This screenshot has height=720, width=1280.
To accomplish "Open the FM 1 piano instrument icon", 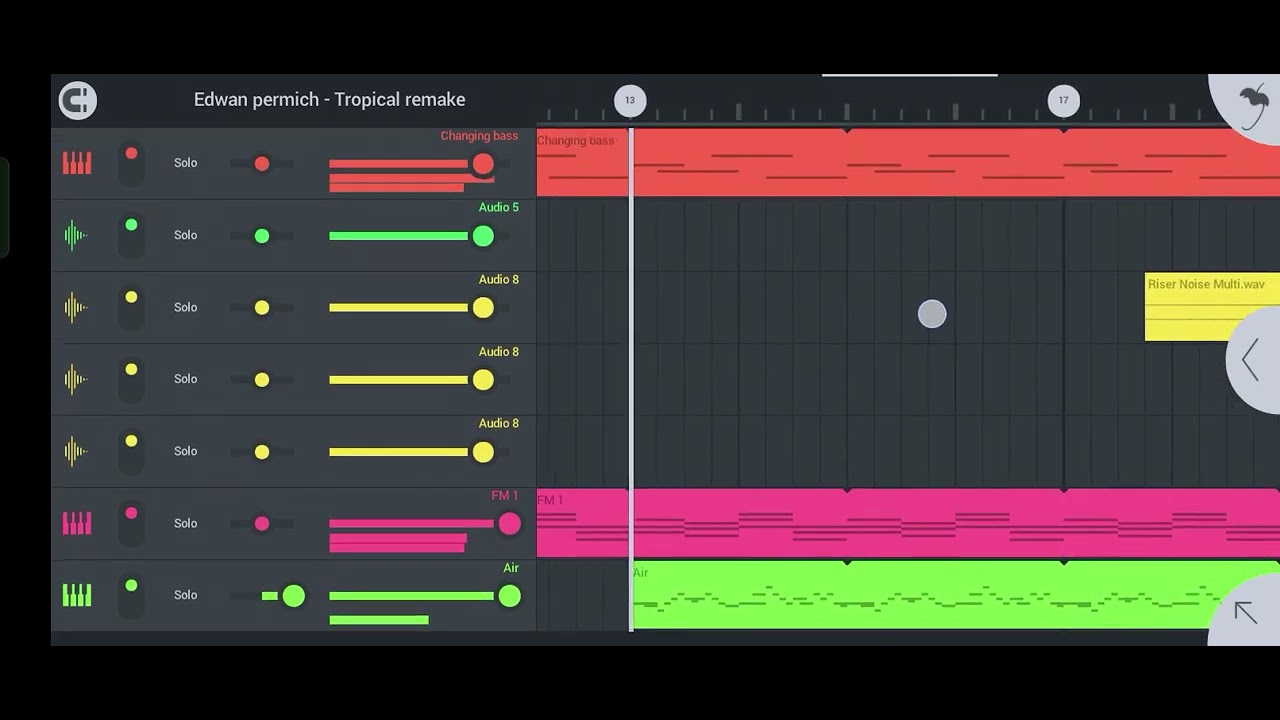I will 77,523.
